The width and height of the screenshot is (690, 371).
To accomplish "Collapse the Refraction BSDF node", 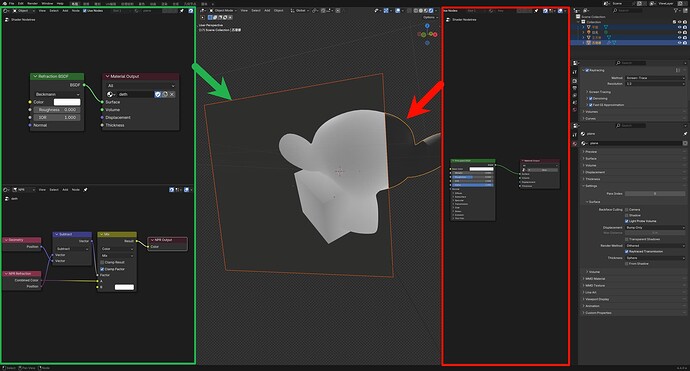I will pos(34,77).
